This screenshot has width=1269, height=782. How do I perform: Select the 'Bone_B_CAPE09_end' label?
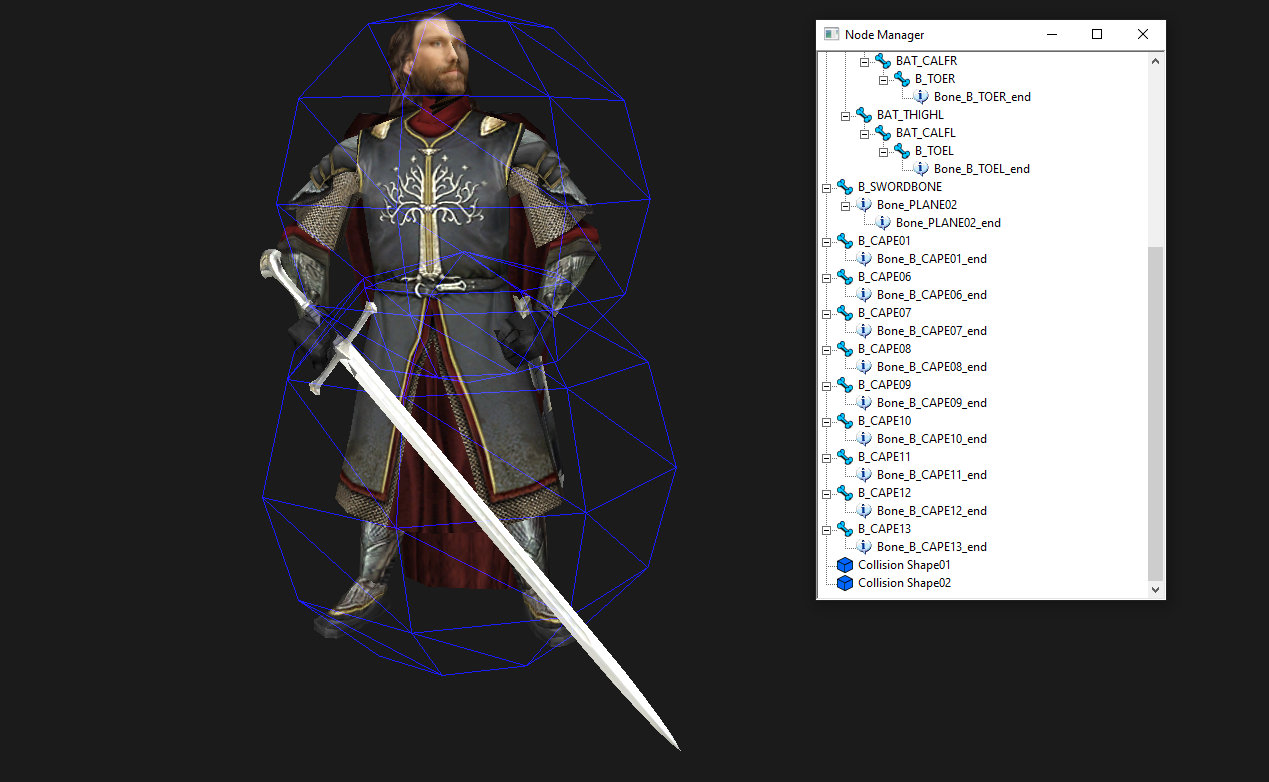click(x=932, y=403)
